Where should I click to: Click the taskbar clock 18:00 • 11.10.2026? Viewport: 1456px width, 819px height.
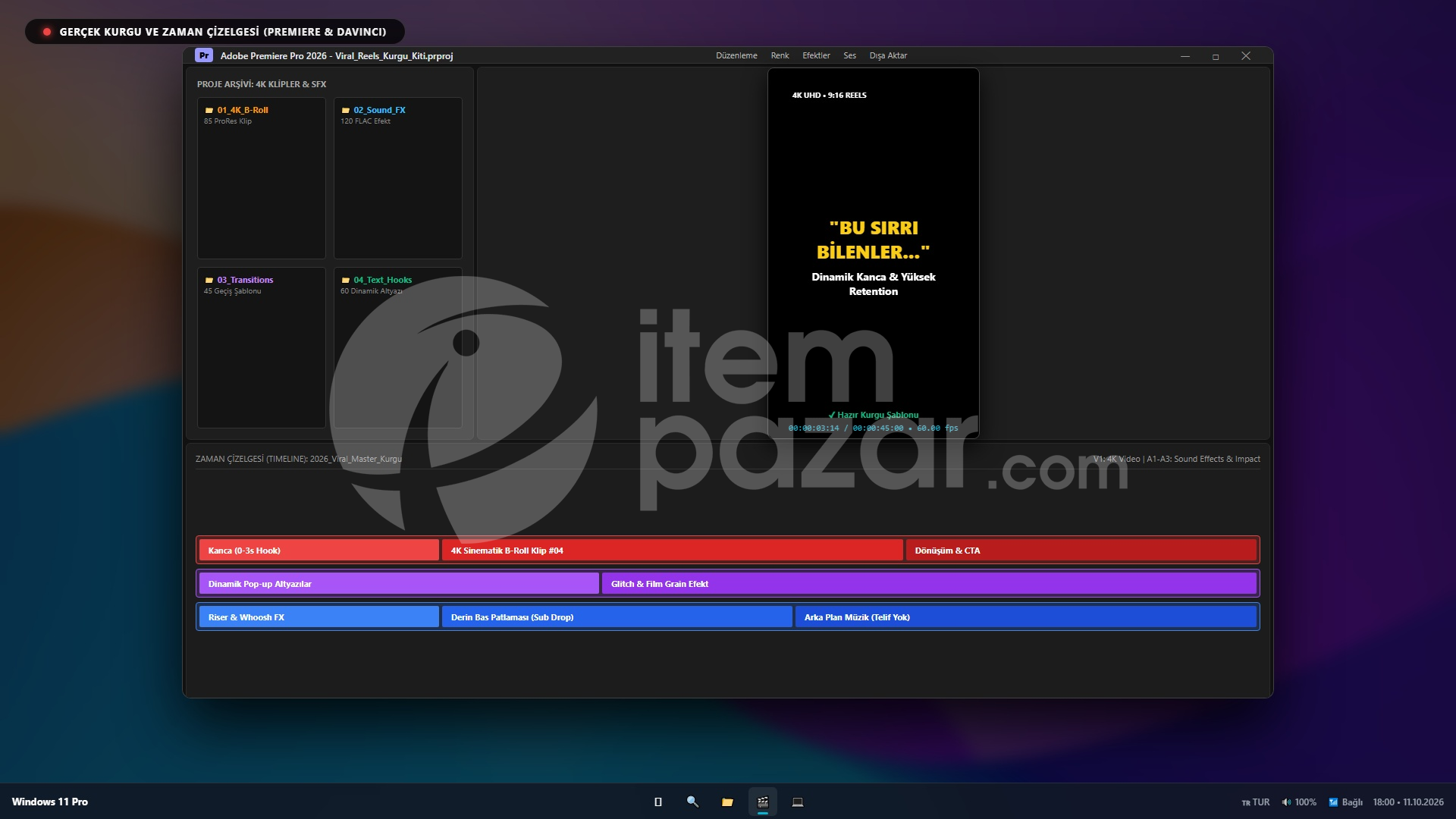pos(1408,802)
